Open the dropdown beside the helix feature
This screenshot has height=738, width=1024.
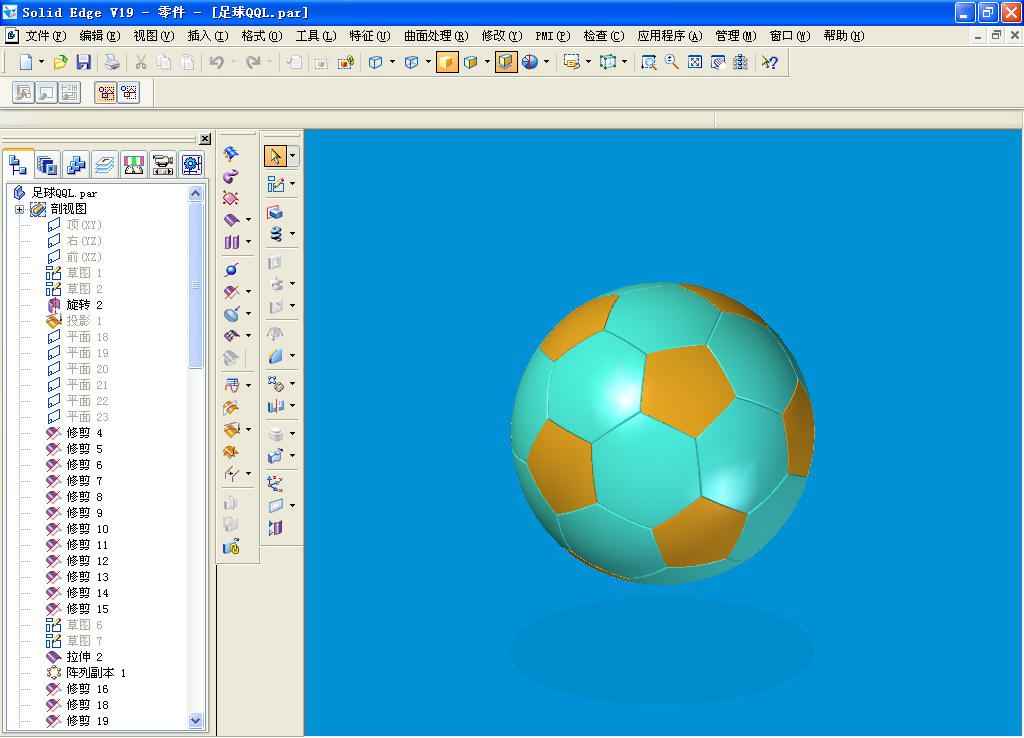click(x=293, y=233)
